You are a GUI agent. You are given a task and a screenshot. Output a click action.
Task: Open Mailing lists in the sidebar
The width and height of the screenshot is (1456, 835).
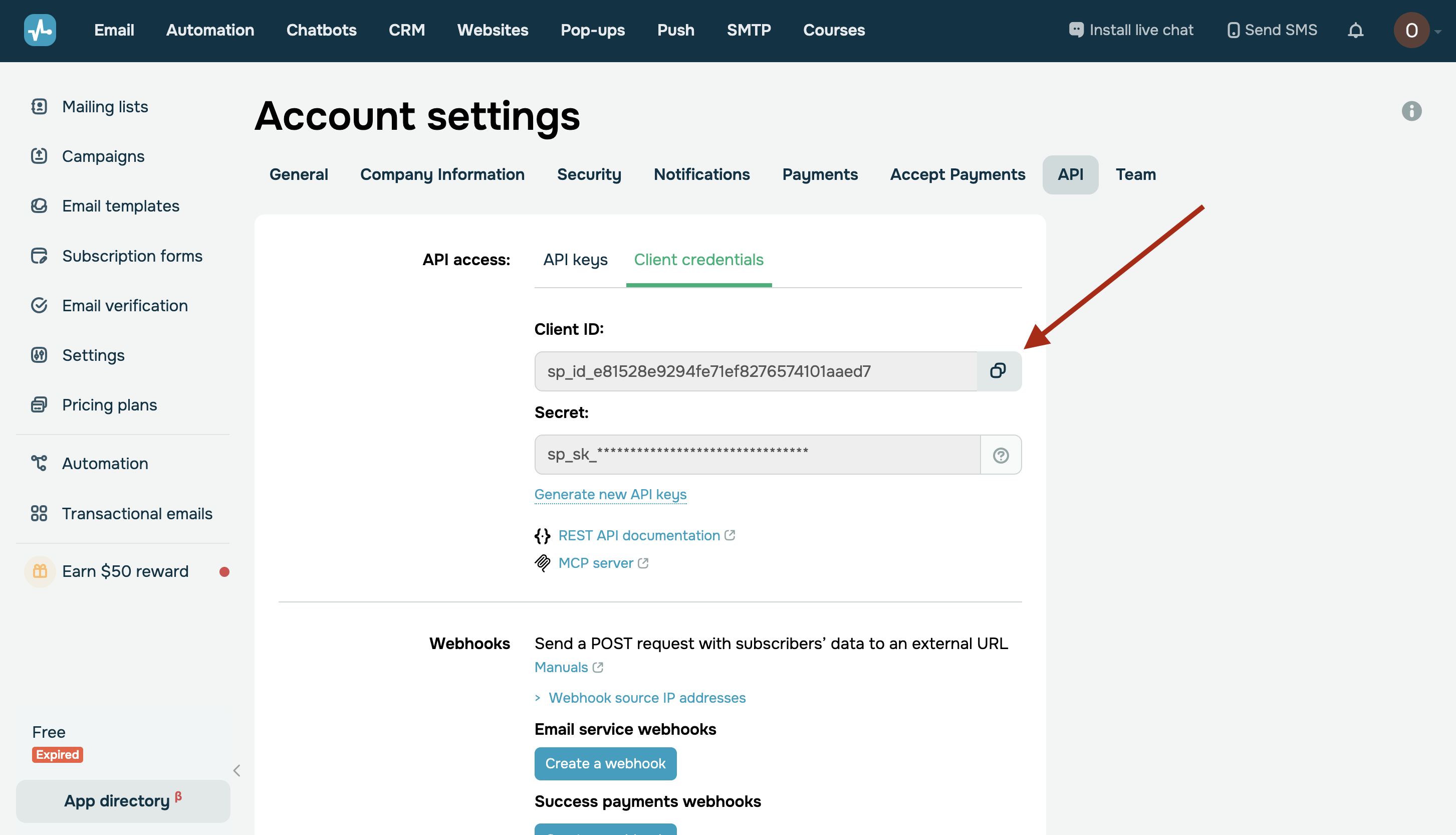pyautogui.click(x=105, y=107)
